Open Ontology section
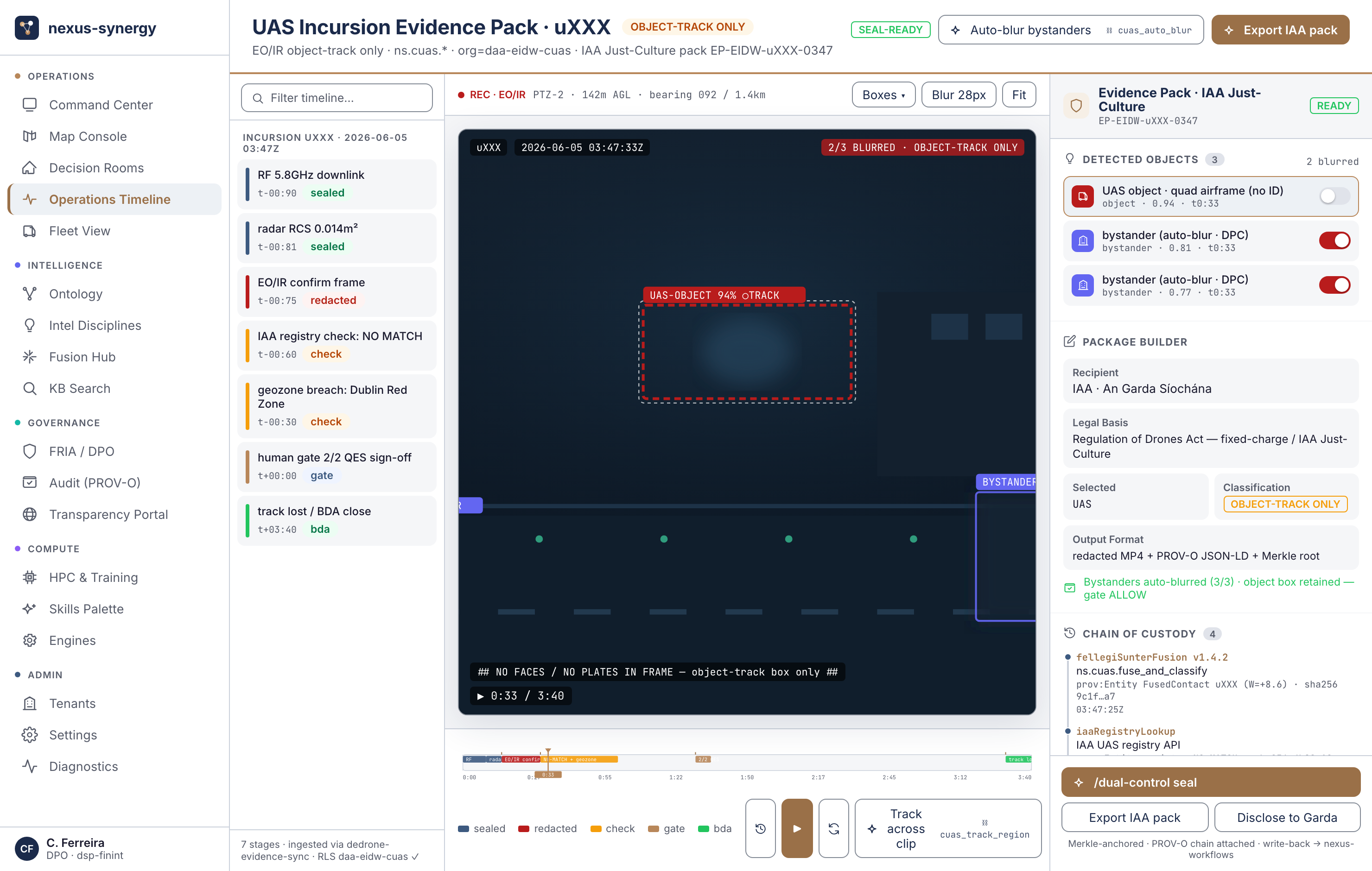Image resolution: width=1372 pixels, height=871 pixels. click(x=114, y=294)
